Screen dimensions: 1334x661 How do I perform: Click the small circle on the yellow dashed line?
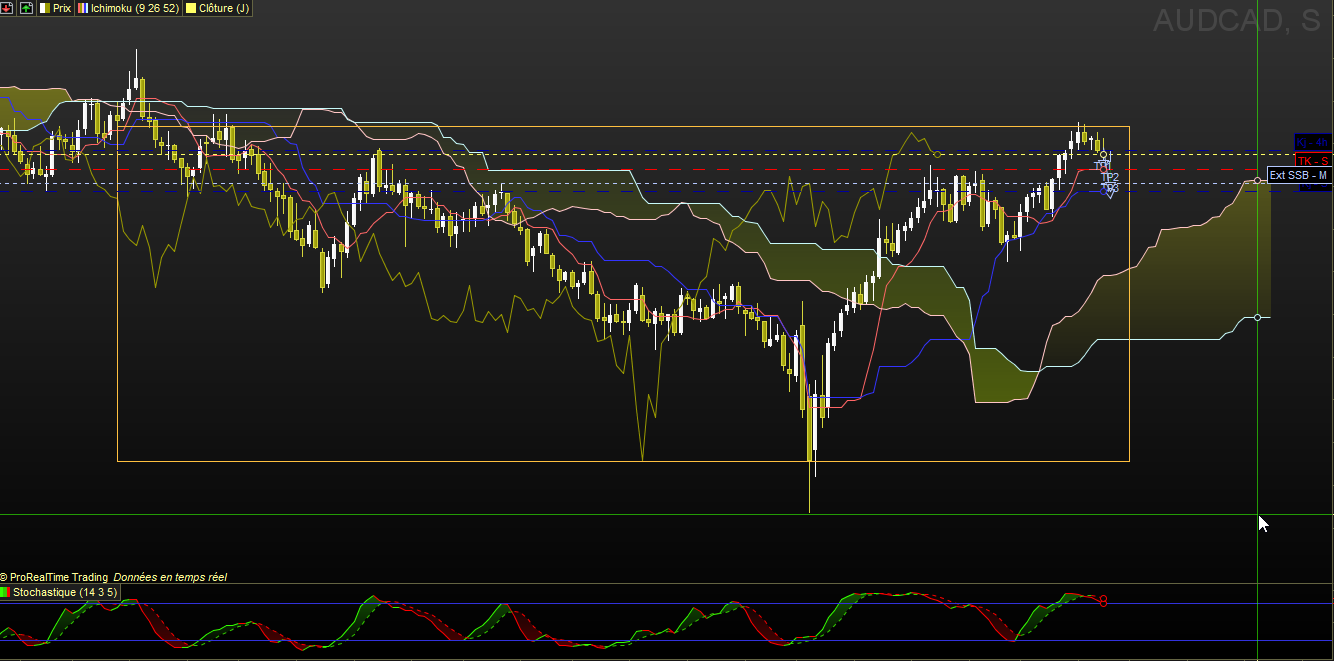pos(937,154)
